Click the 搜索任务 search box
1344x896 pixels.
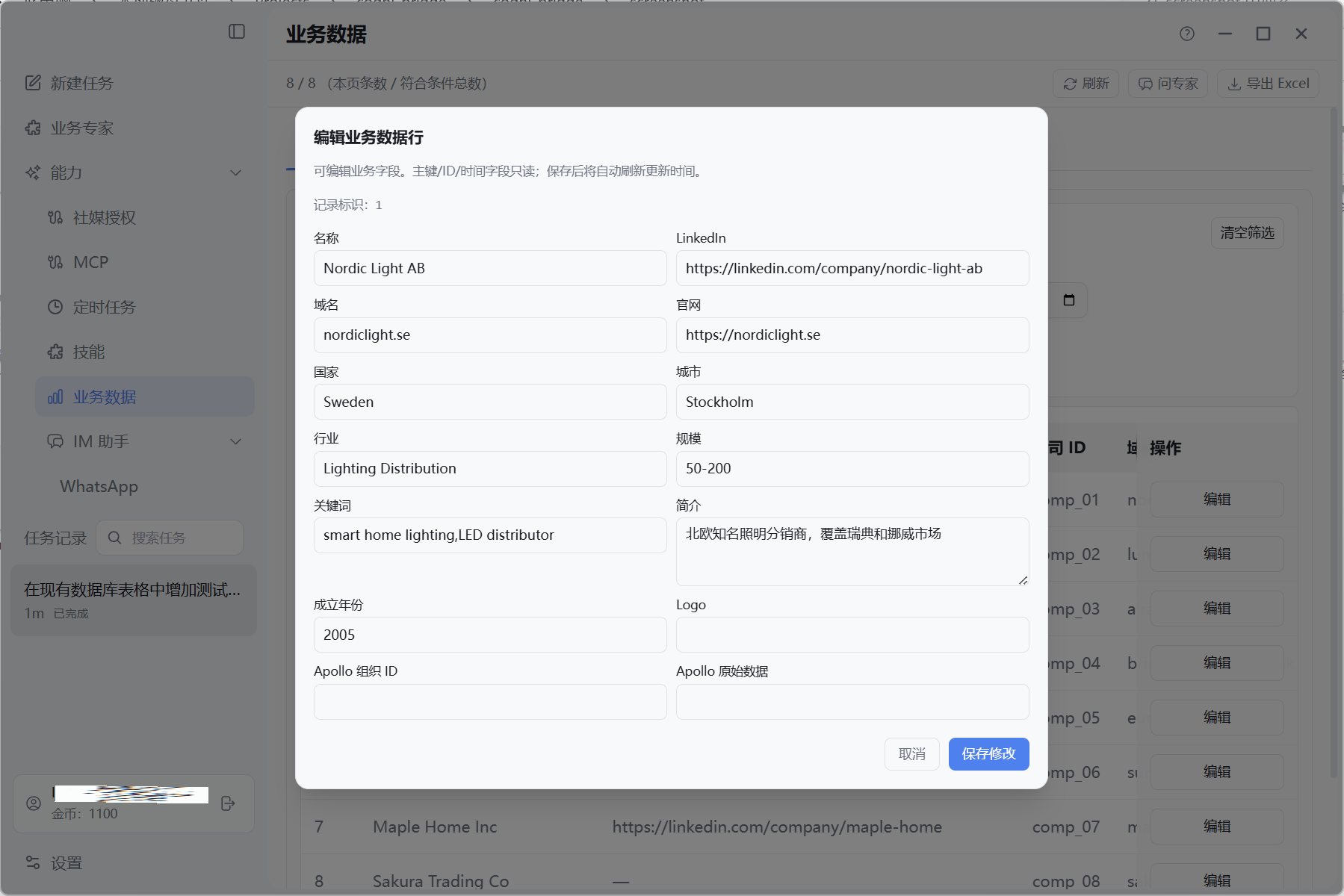point(170,538)
